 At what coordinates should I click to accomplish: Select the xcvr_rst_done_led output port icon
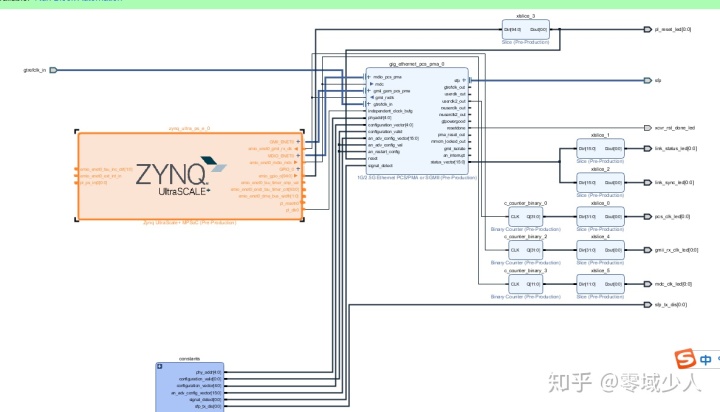point(647,128)
